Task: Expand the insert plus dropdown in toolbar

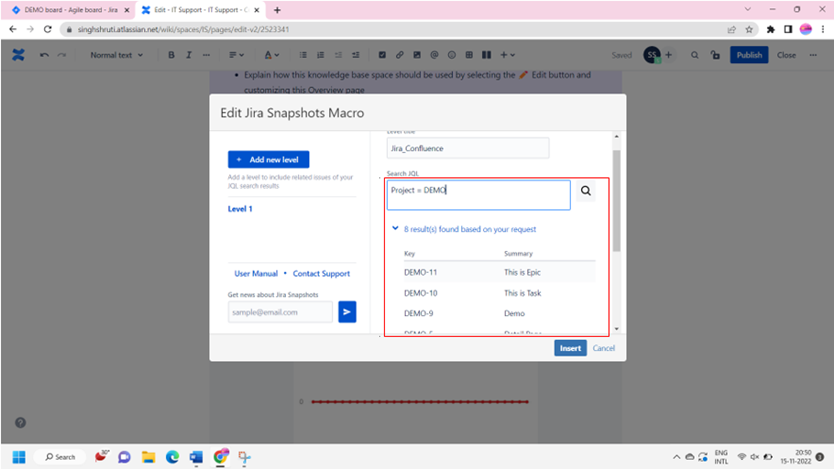Action: coord(507,55)
